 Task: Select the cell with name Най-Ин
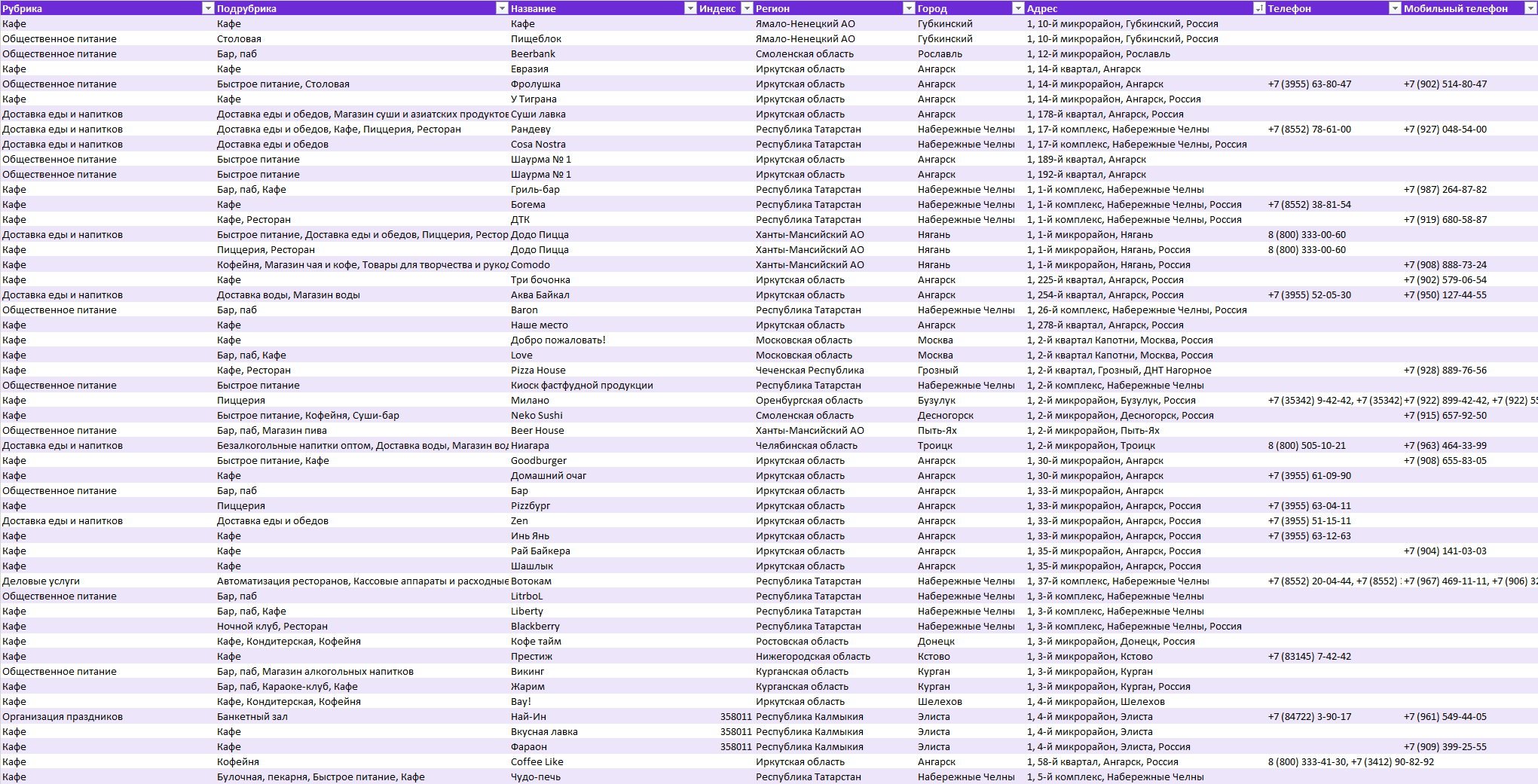click(603, 716)
